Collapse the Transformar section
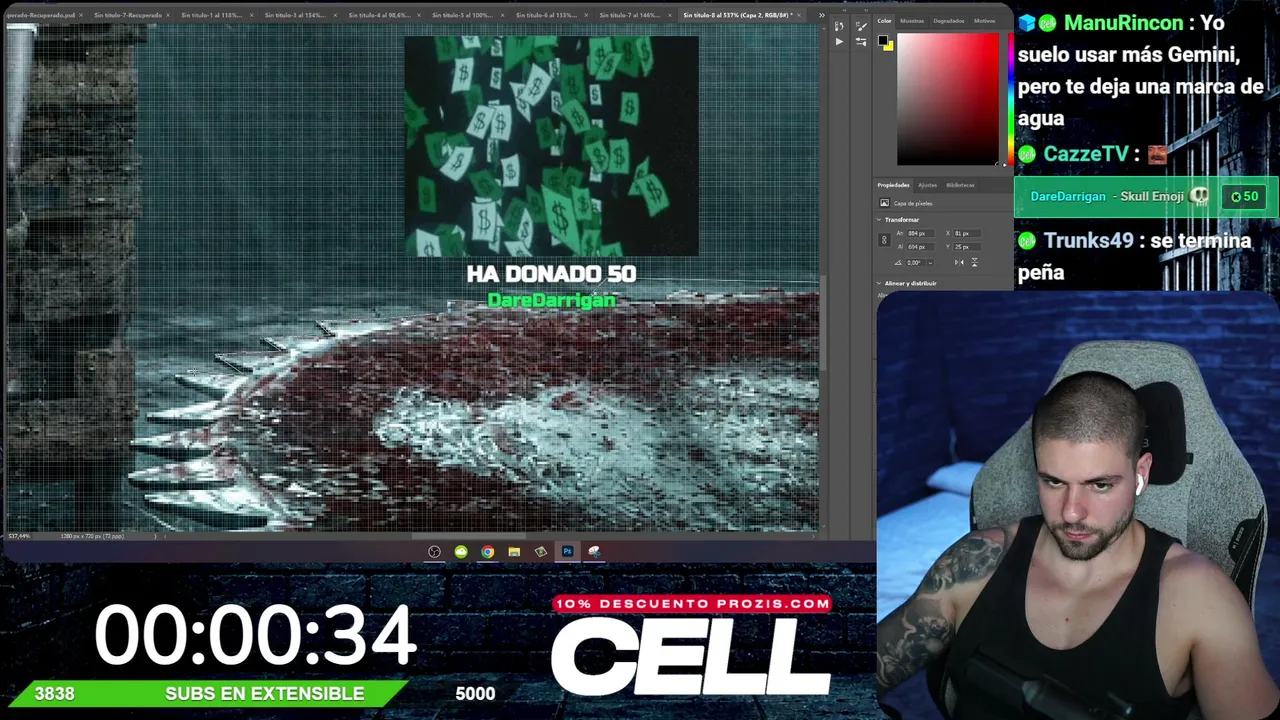1280x720 pixels. pos(880,219)
